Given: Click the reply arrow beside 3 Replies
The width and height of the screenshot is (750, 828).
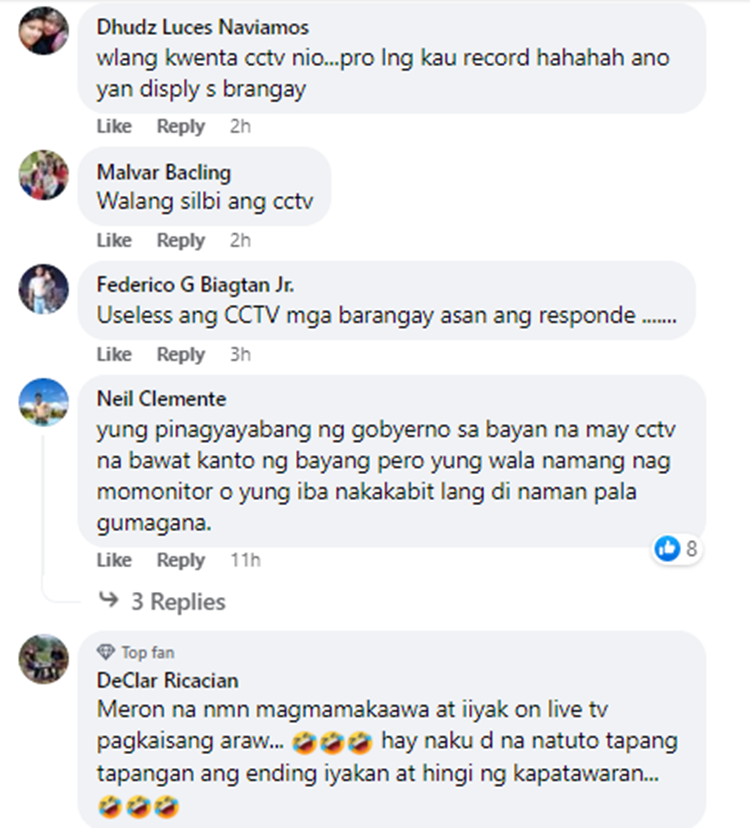Looking at the screenshot, I should tap(109, 600).
